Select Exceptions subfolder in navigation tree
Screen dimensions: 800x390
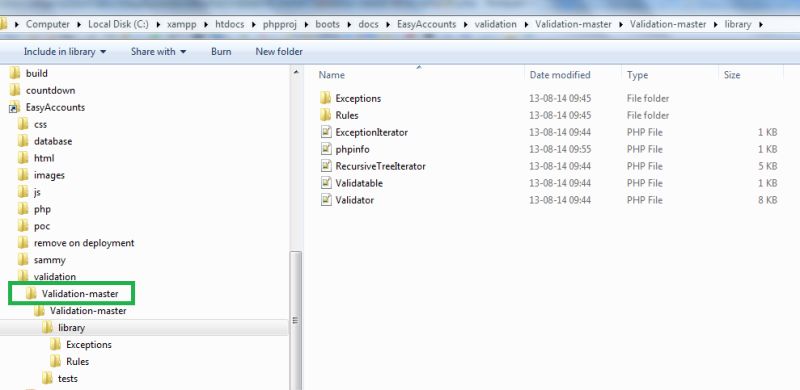pos(89,345)
